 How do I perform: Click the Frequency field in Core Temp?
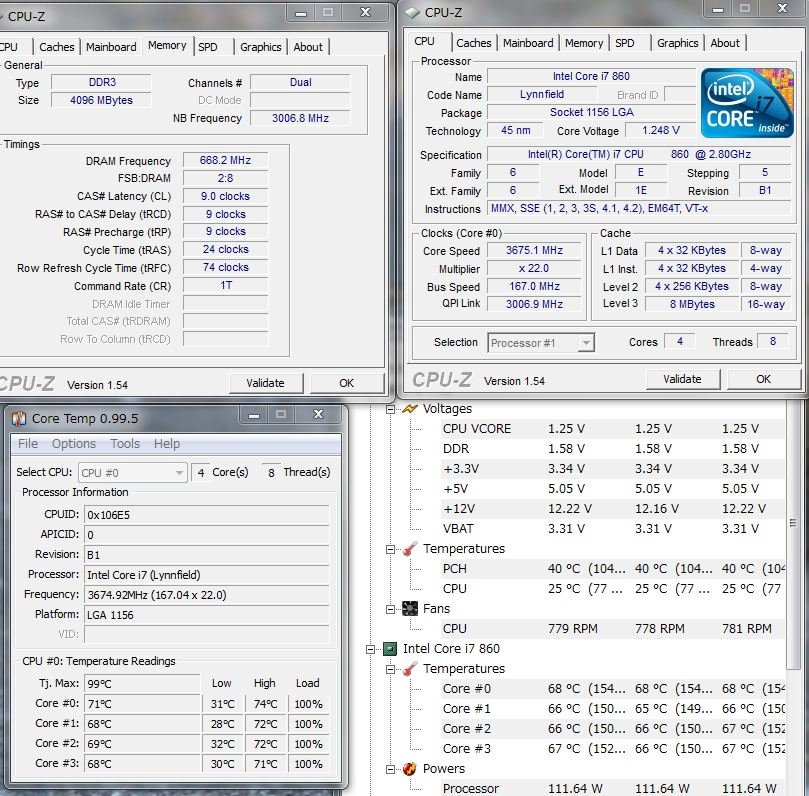tap(206, 595)
